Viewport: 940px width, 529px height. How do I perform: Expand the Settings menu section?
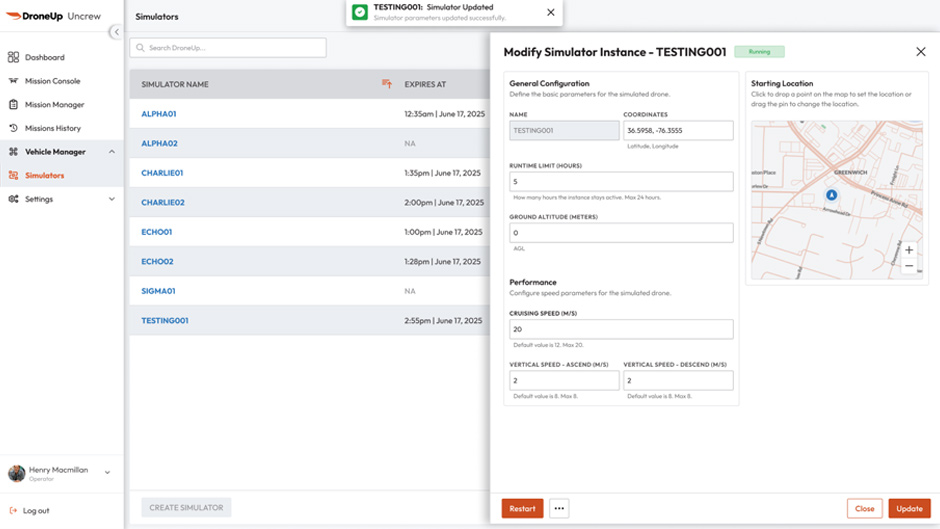tap(112, 199)
